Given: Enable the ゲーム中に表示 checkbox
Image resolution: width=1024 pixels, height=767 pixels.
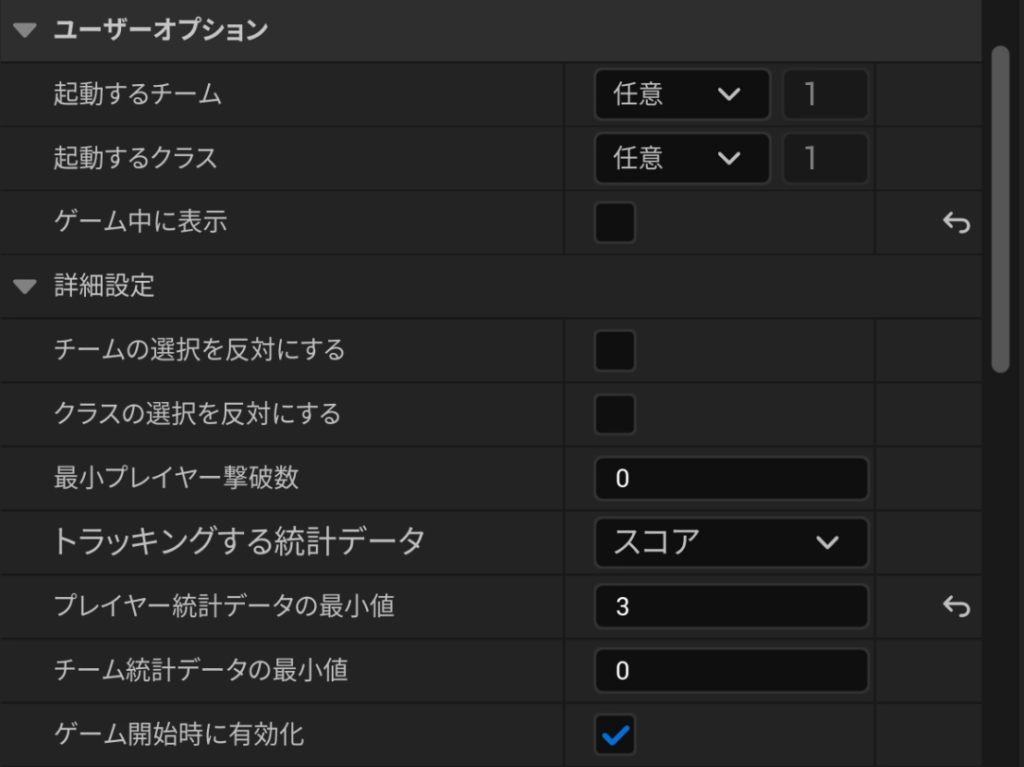Looking at the screenshot, I should click(615, 223).
